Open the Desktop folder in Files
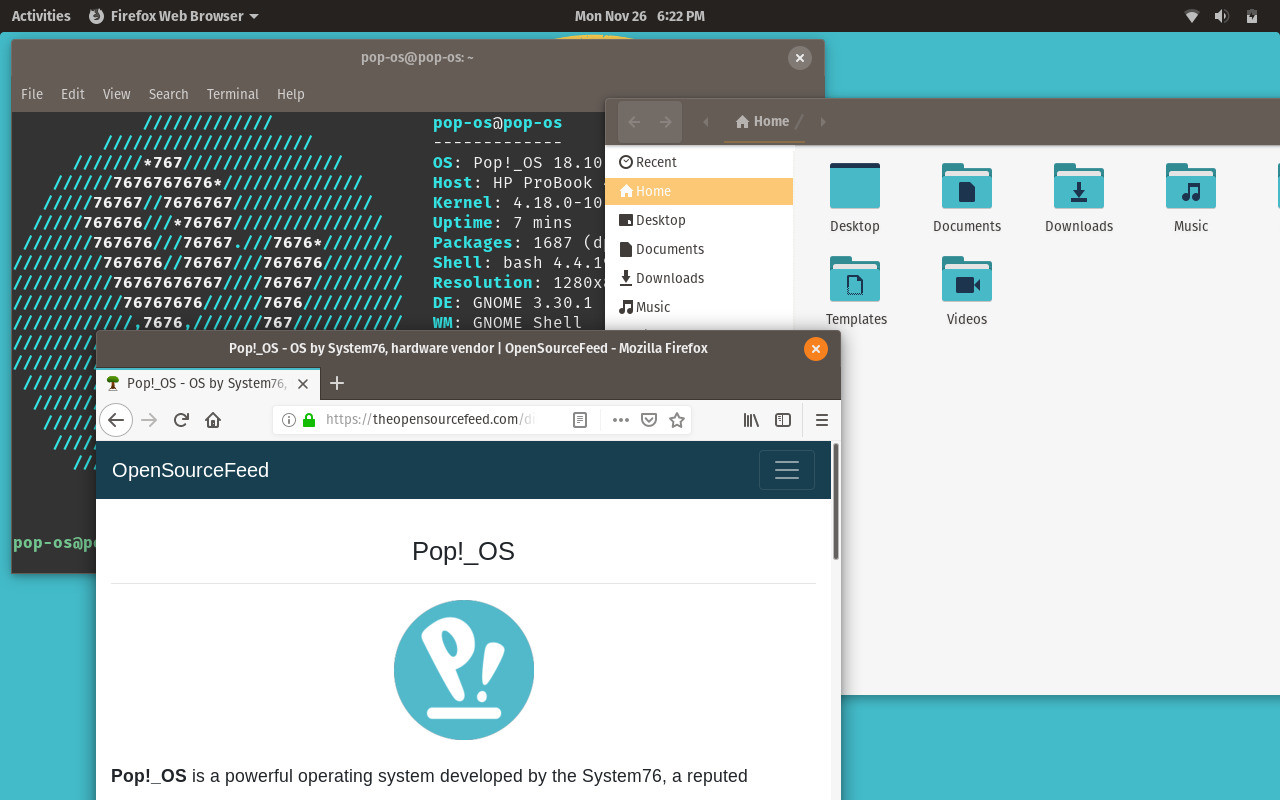1280x800 pixels. pyautogui.click(x=855, y=195)
